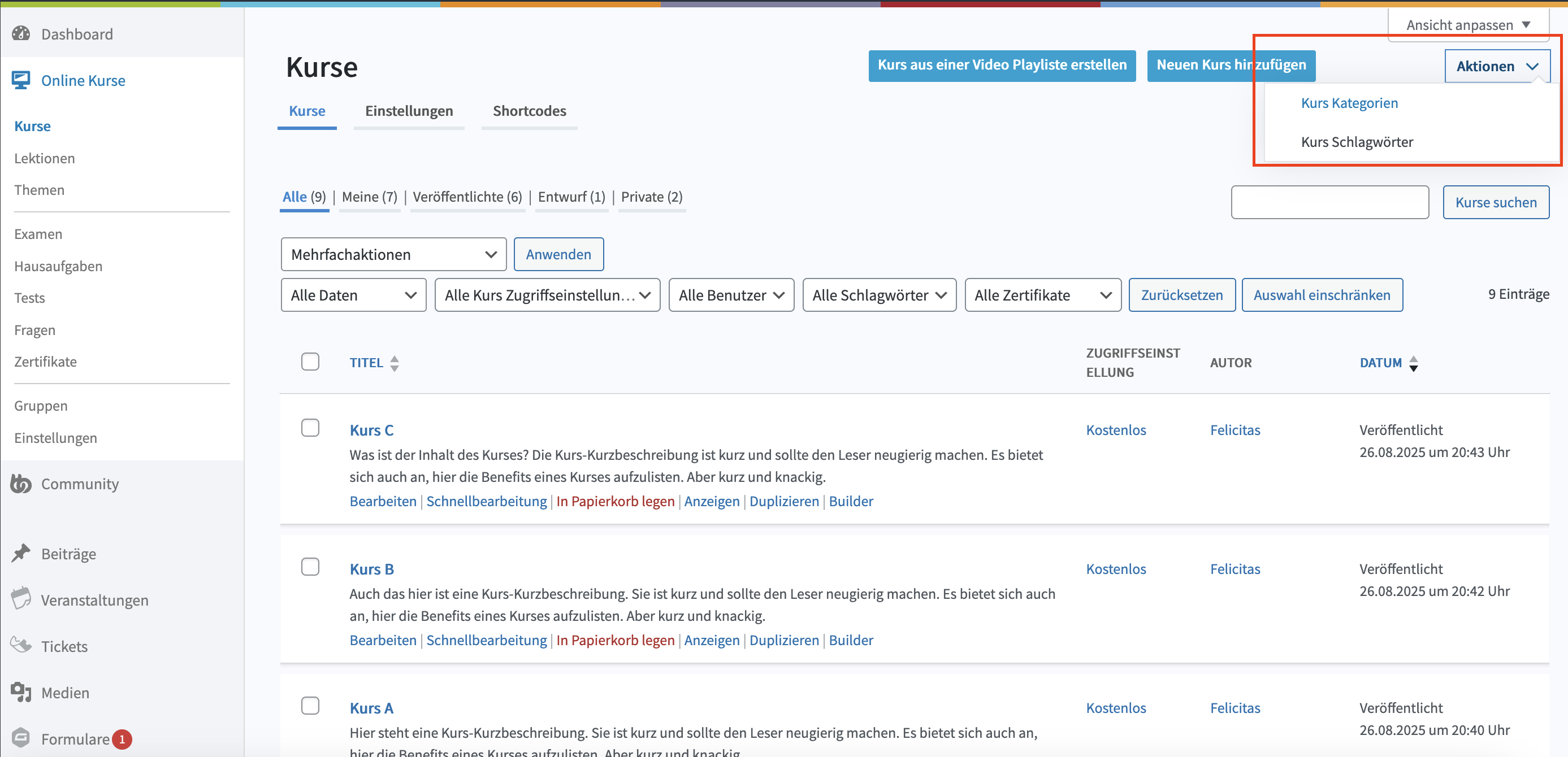Check the box for Kurs A
The height and width of the screenshot is (757, 1568).
310,705
